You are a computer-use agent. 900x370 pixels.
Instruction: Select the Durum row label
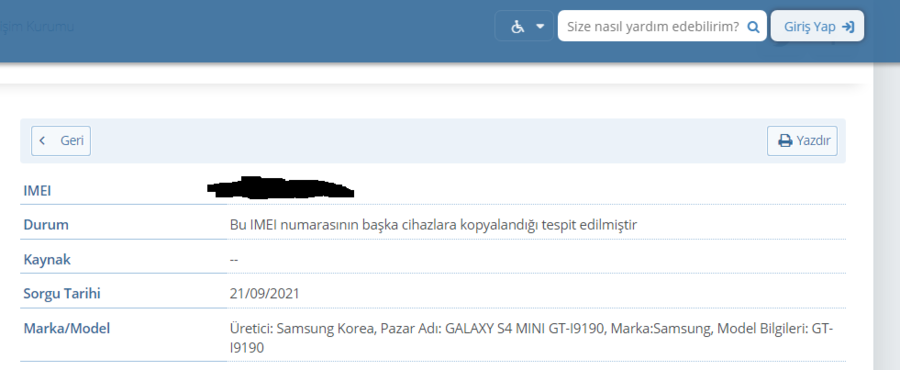pos(46,225)
